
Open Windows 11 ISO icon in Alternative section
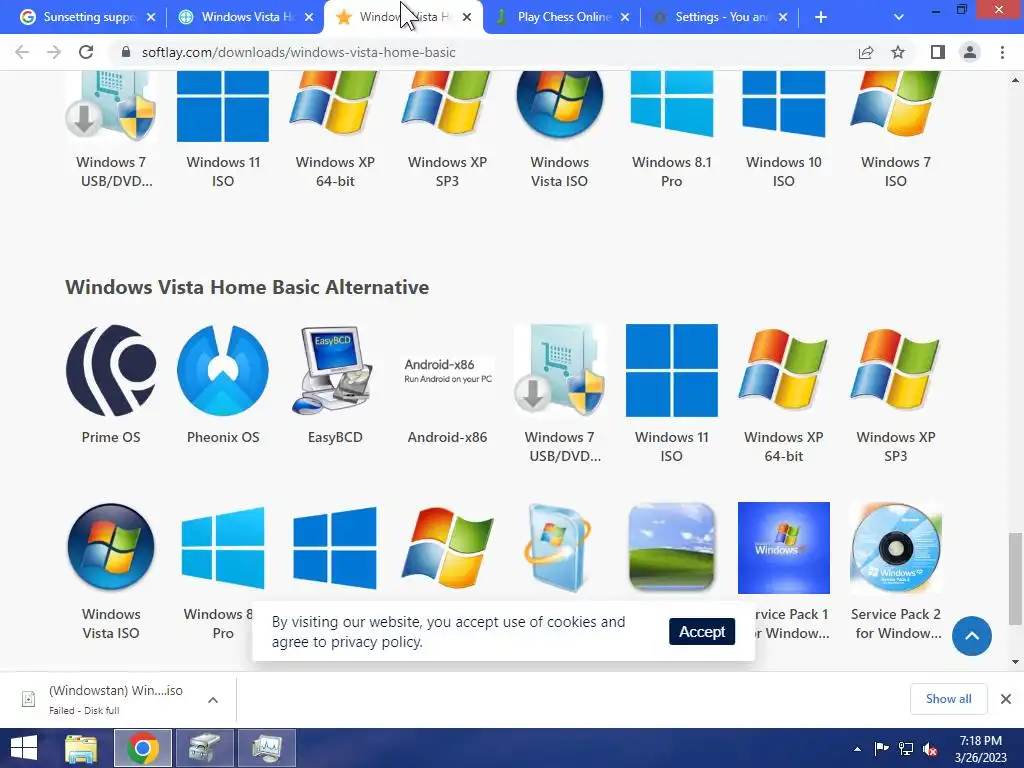671,370
